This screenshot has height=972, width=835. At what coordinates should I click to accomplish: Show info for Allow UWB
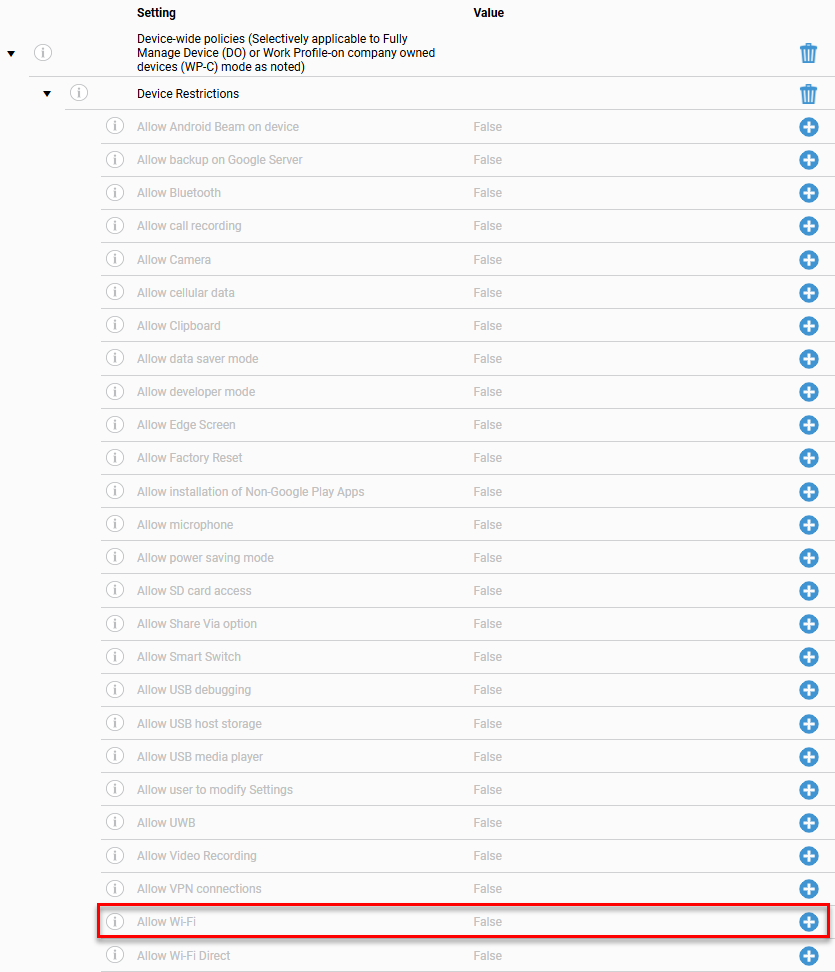coord(115,822)
